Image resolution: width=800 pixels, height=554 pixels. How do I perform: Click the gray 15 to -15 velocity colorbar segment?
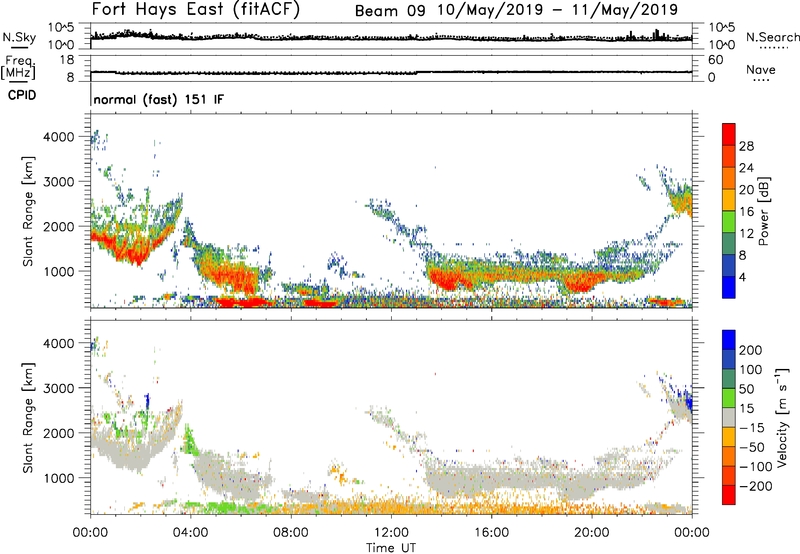(x=729, y=418)
